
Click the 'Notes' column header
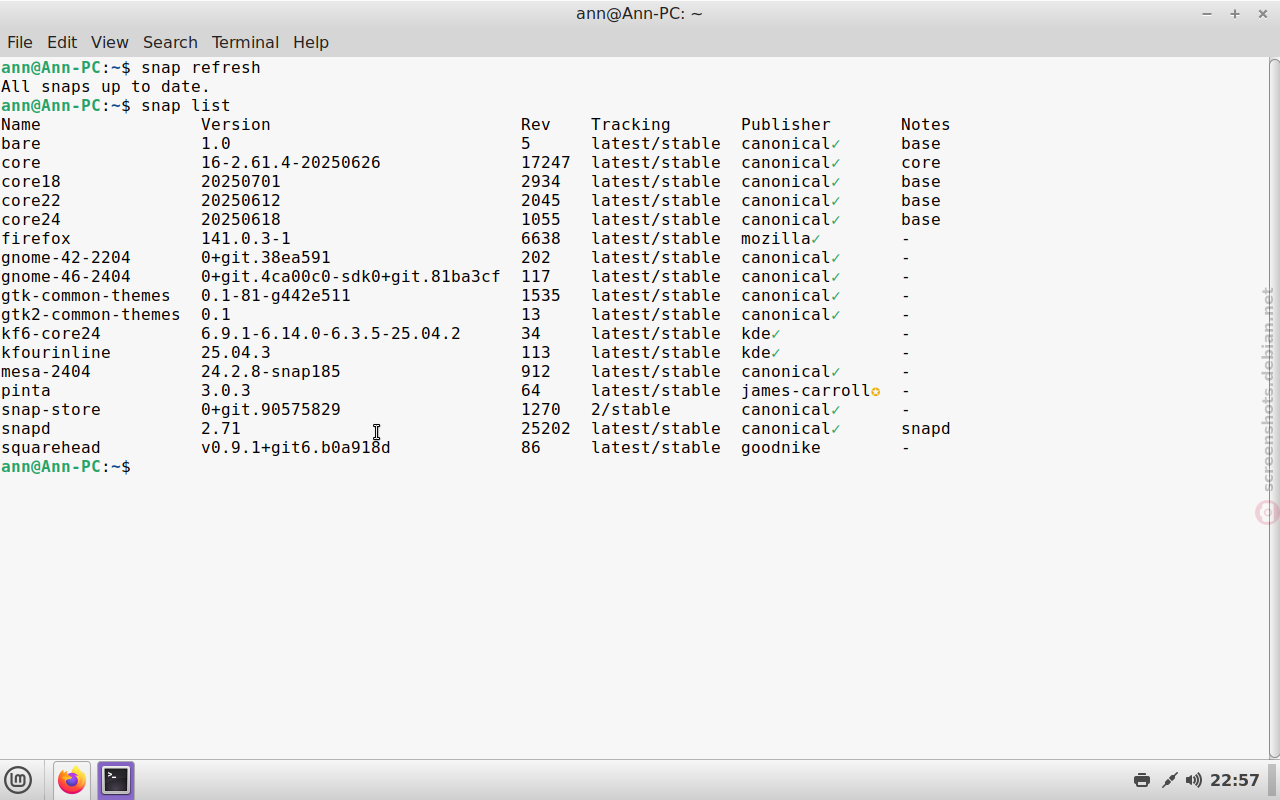pos(926,124)
